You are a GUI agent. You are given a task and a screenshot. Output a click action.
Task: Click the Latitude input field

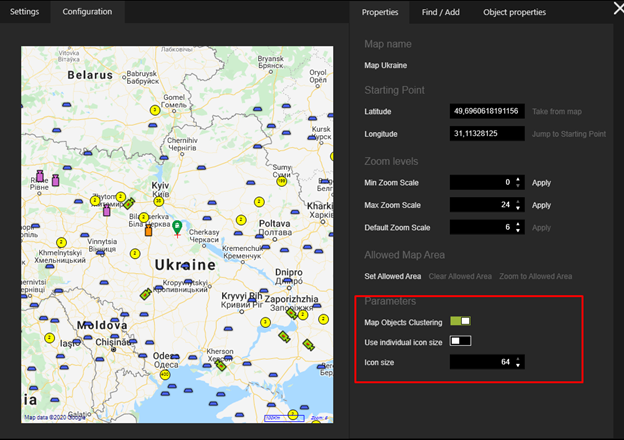487,111
